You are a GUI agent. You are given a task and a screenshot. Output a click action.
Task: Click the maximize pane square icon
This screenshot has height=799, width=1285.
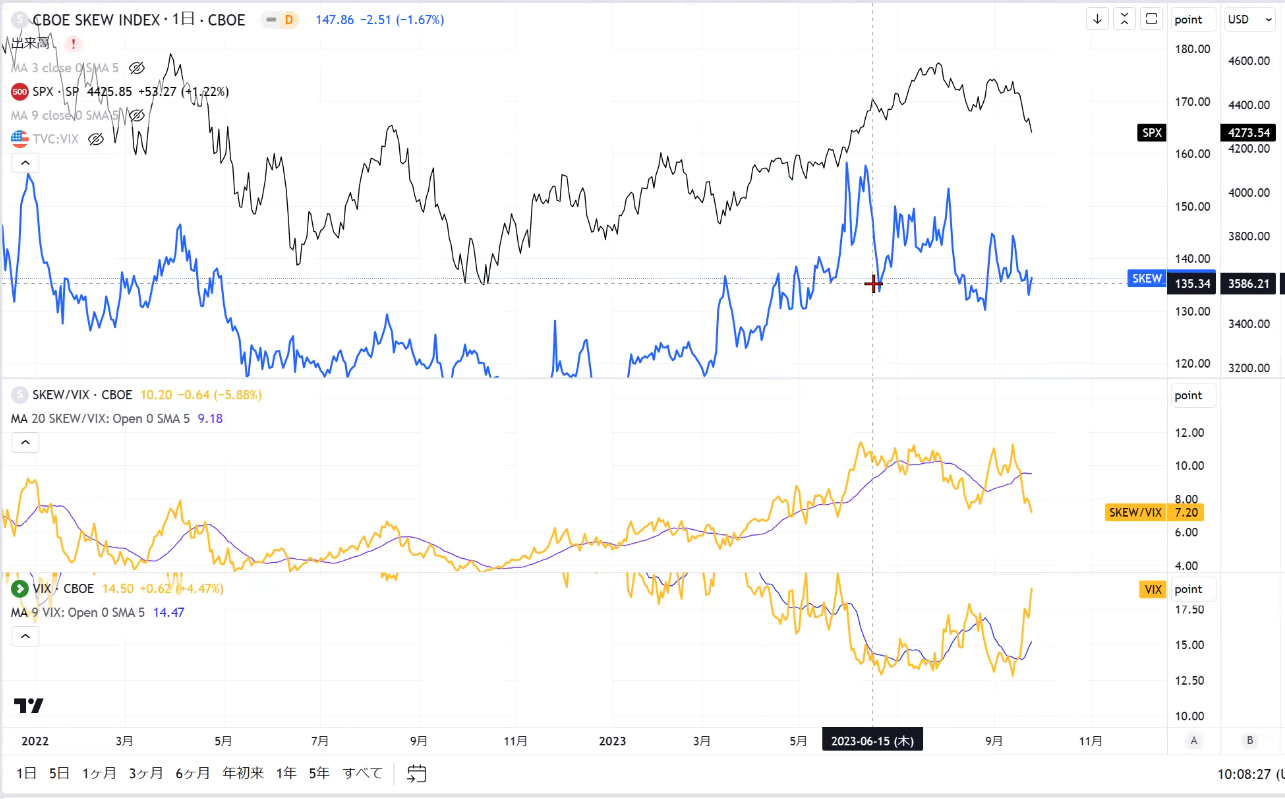pyautogui.click(x=1152, y=19)
